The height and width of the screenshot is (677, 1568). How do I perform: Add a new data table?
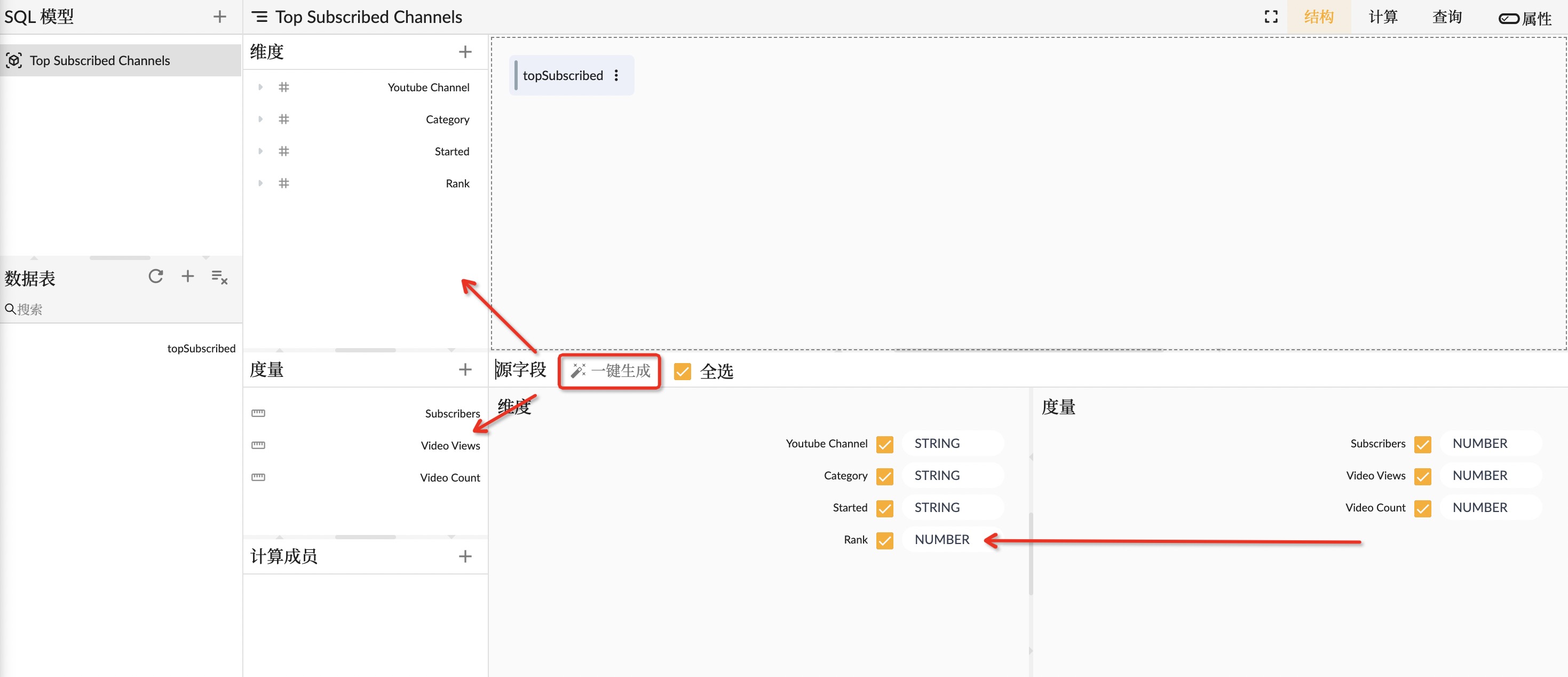(187, 277)
